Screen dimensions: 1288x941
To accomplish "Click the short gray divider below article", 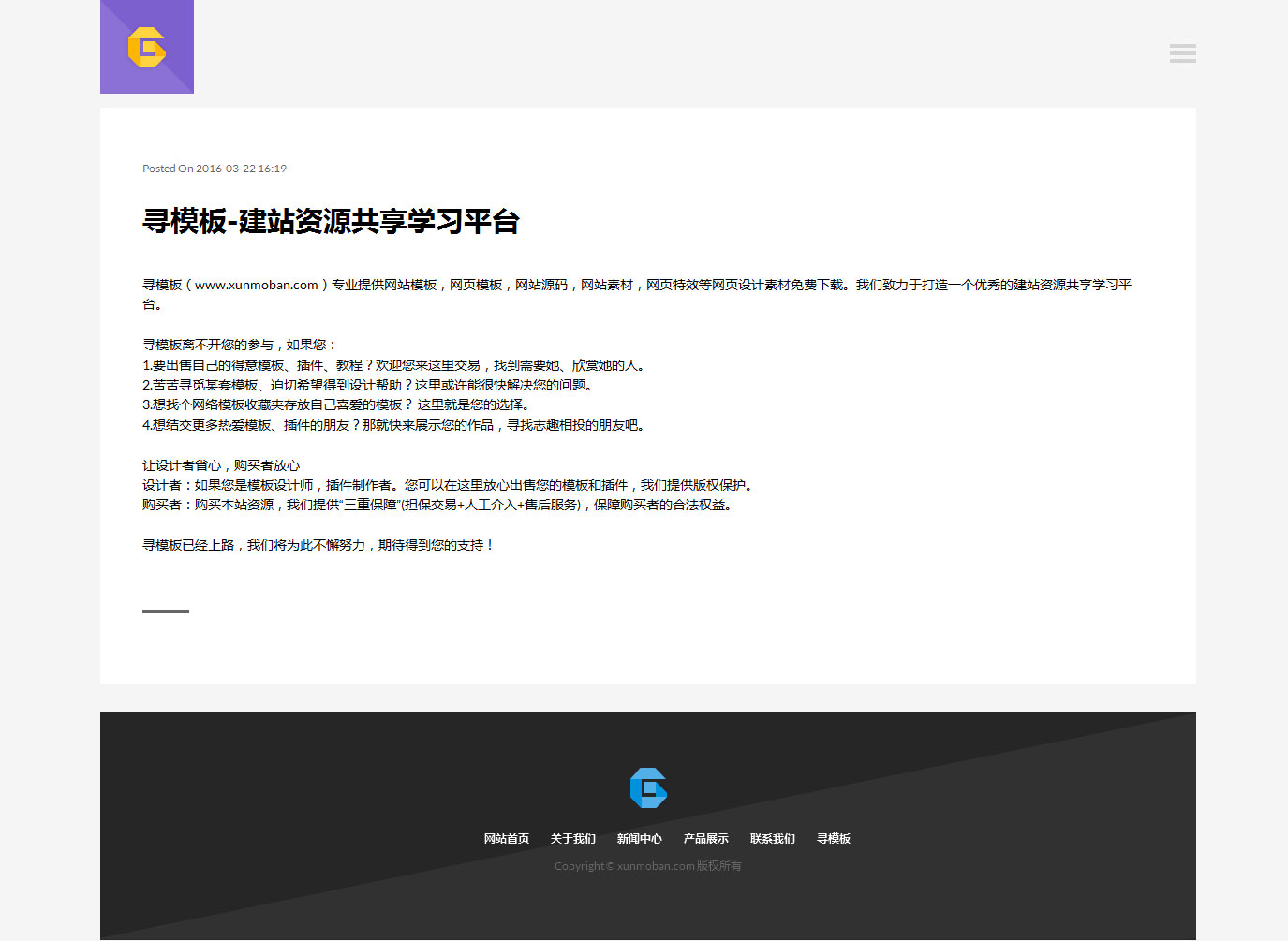I will tap(166, 611).
